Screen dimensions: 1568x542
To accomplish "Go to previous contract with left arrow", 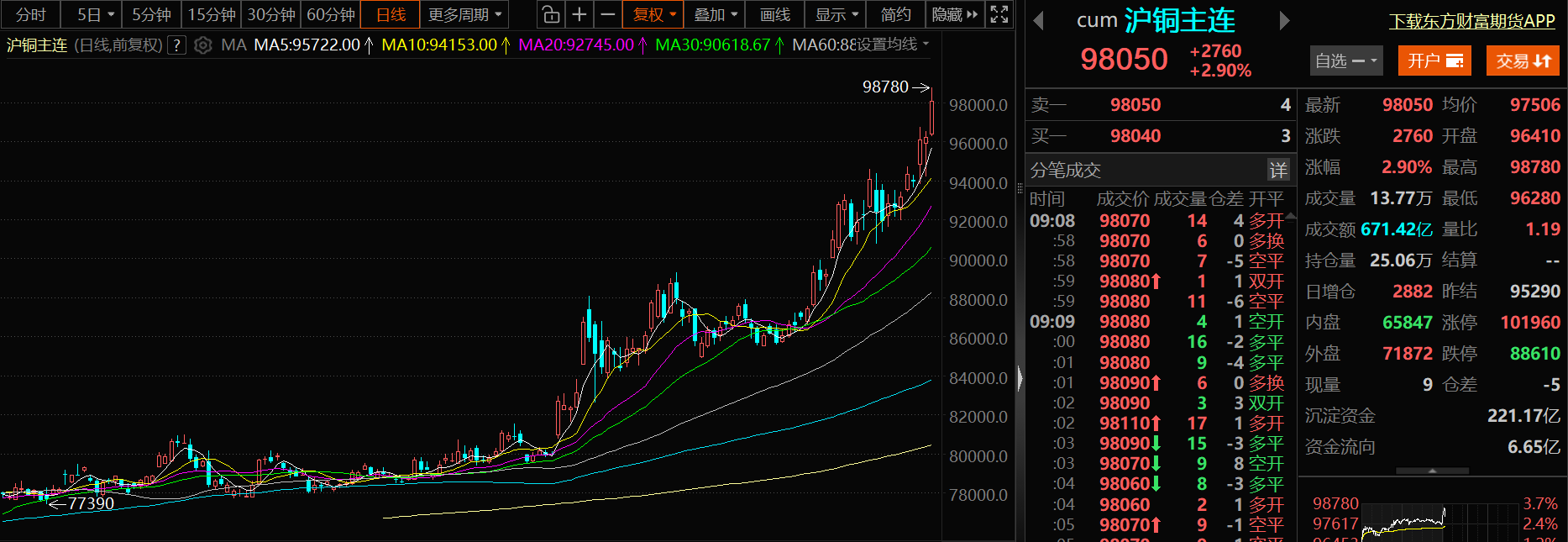I will tap(1039, 21).
